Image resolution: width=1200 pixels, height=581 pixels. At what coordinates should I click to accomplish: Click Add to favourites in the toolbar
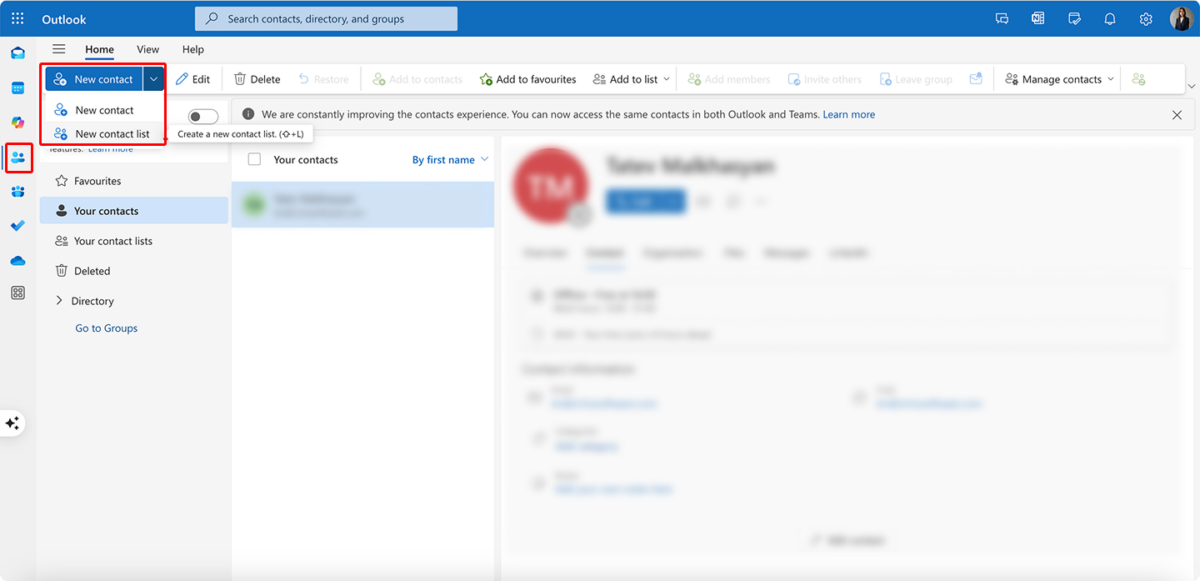528,78
